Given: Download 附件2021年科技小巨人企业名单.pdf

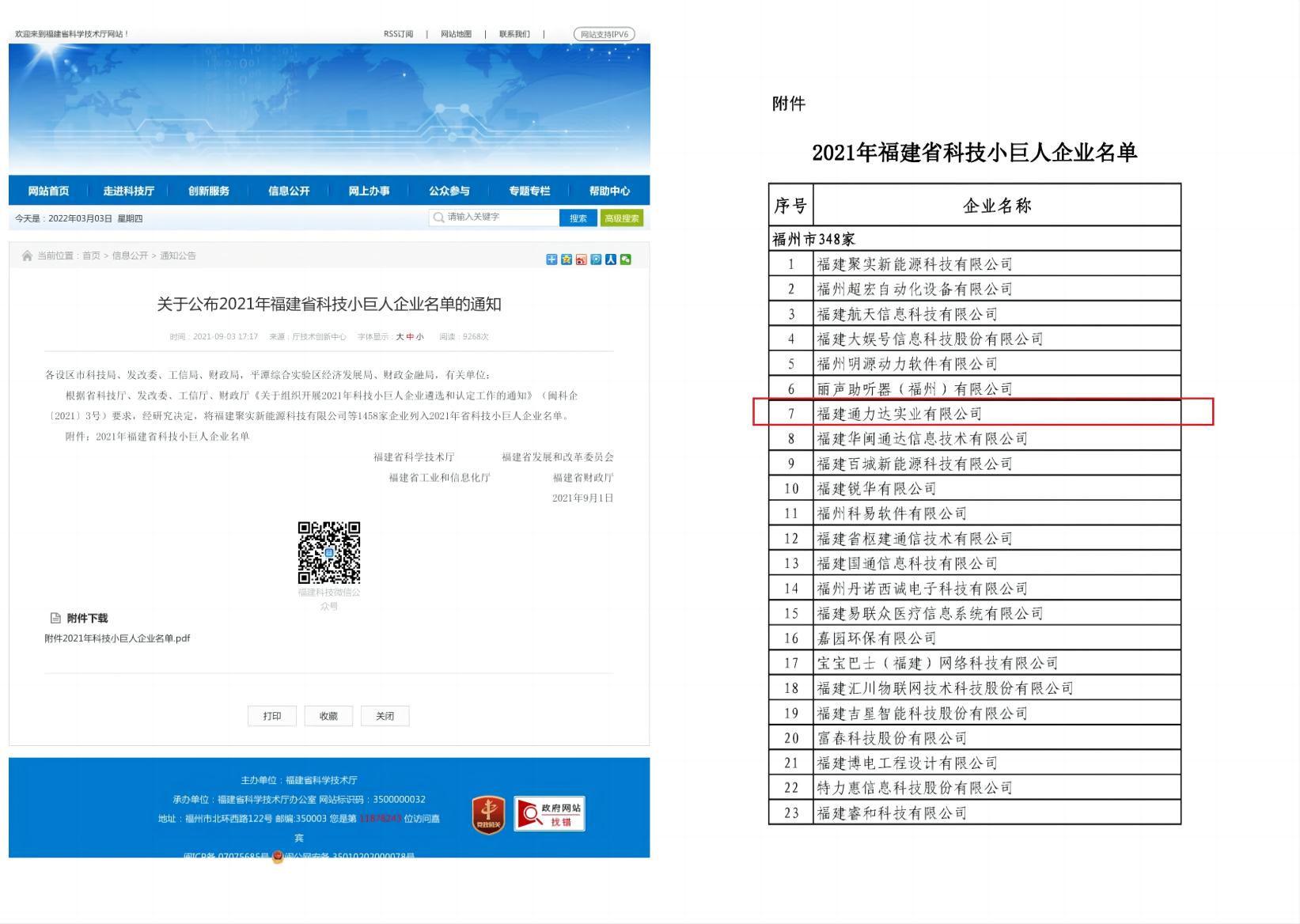Looking at the screenshot, I should (x=117, y=638).
